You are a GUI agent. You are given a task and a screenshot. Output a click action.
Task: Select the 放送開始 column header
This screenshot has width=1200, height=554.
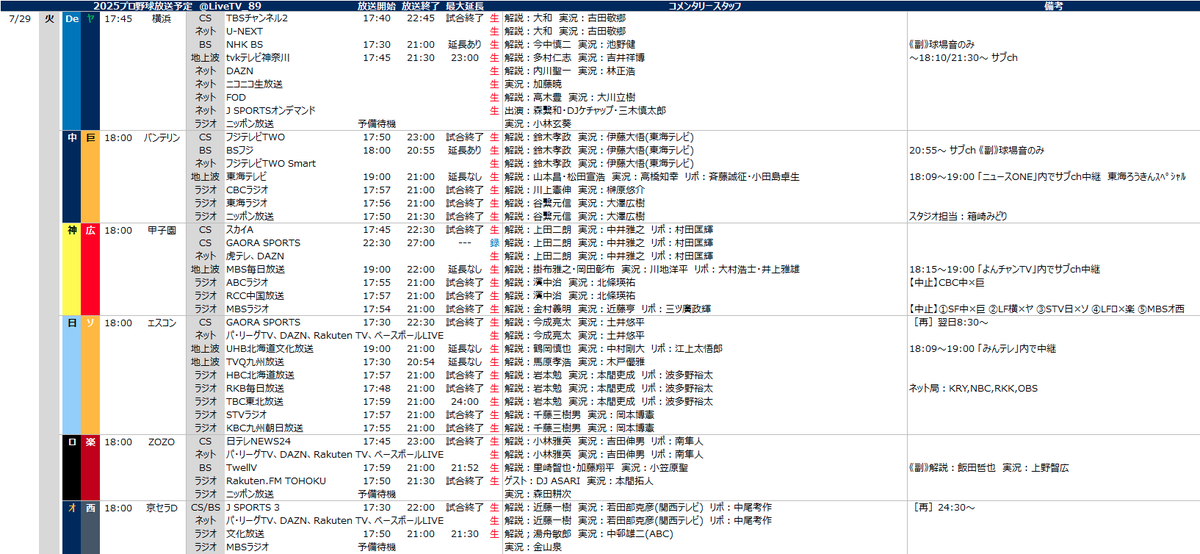[375, 6]
